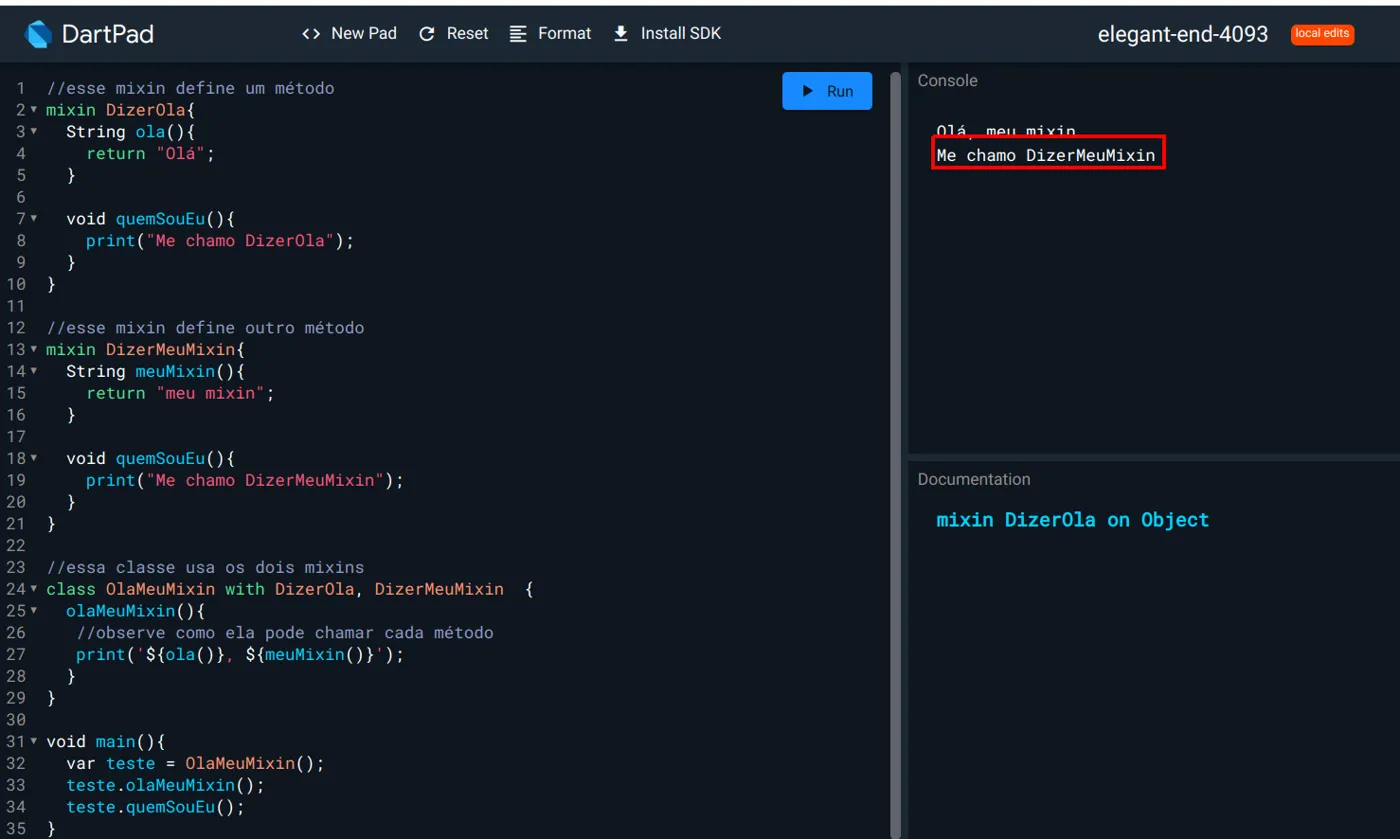Image resolution: width=1400 pixels, height=839 pixels.
Task: Click the line print("Me chamo DizerOla");
Action: [220, 241]
